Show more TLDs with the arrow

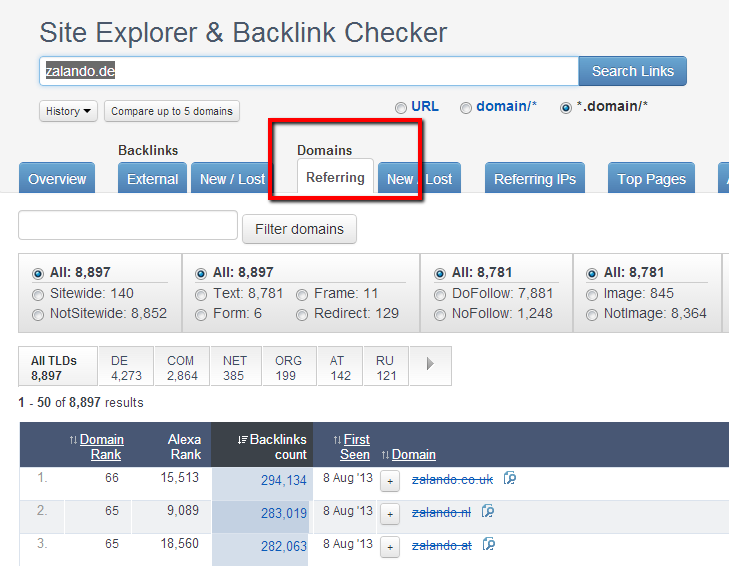point(430,366)
